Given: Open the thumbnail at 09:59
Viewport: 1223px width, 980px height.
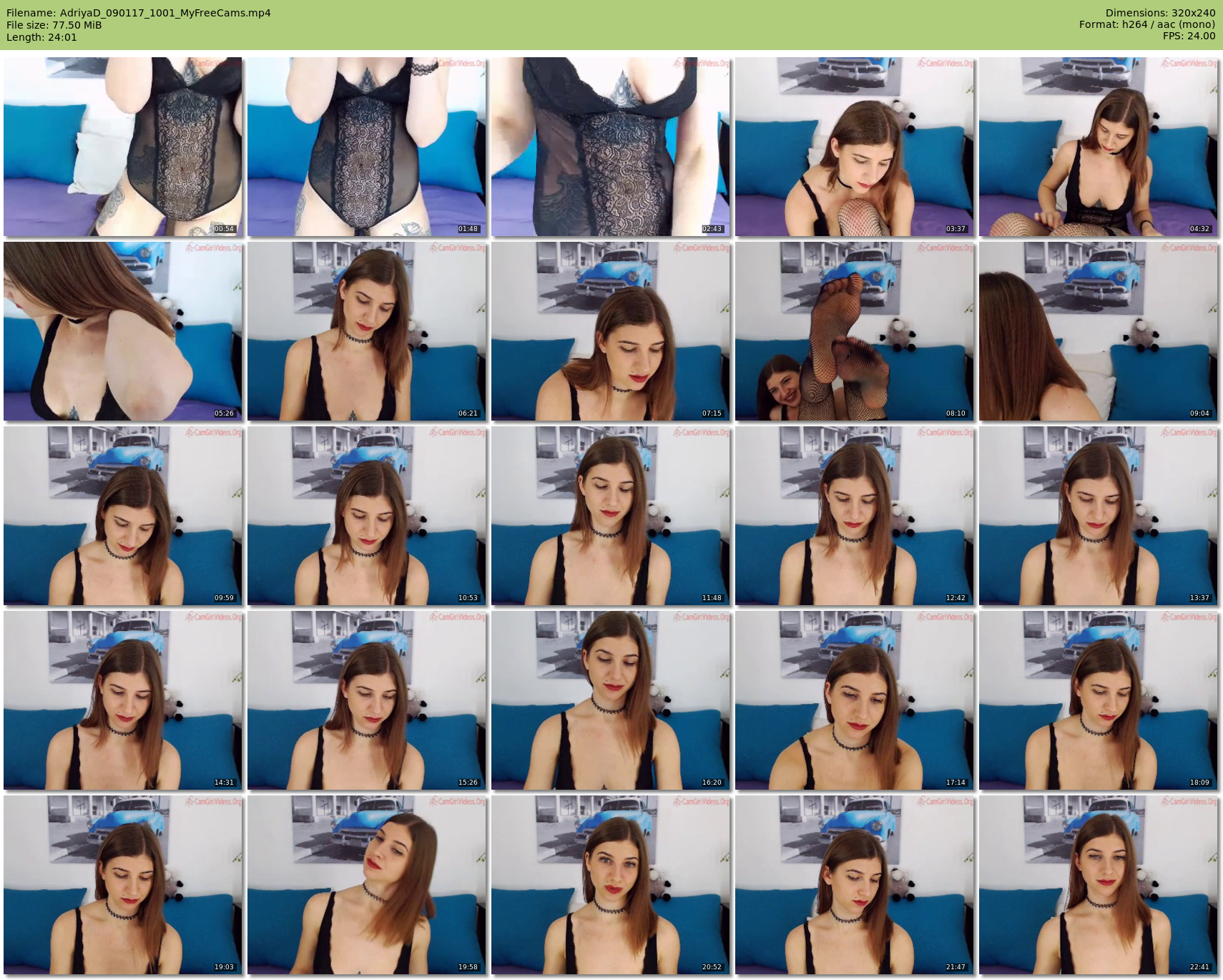Looking at the screenshot, I should click(x=123, y=516).
